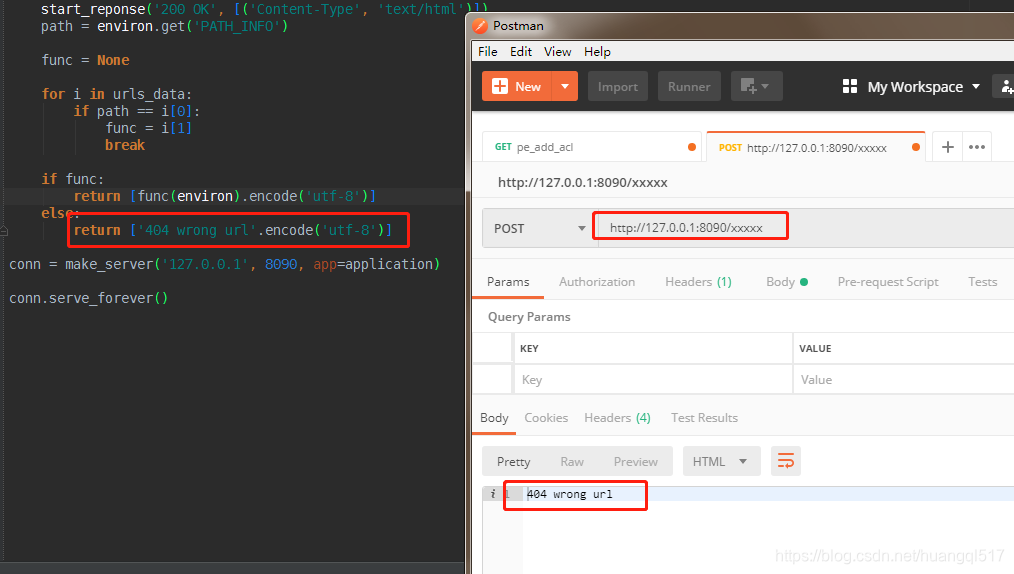The width and height of the screenshot is (1014, 574).
Task: Open the New button dropdown arrow
Action: pyautogui.click(x=565, y=87)
